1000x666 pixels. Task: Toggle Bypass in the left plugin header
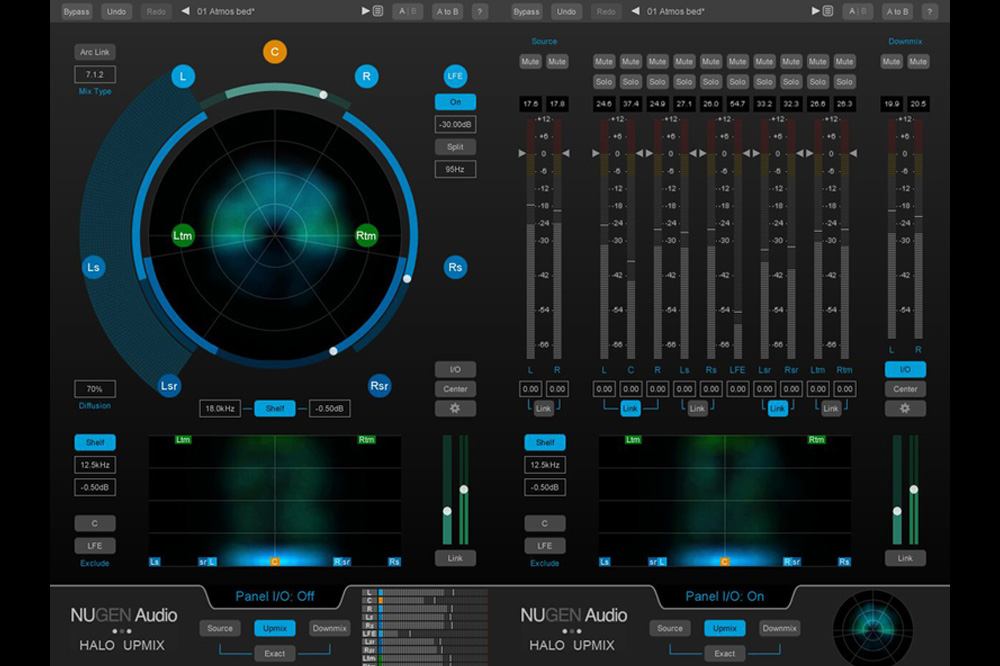point(76,12)
